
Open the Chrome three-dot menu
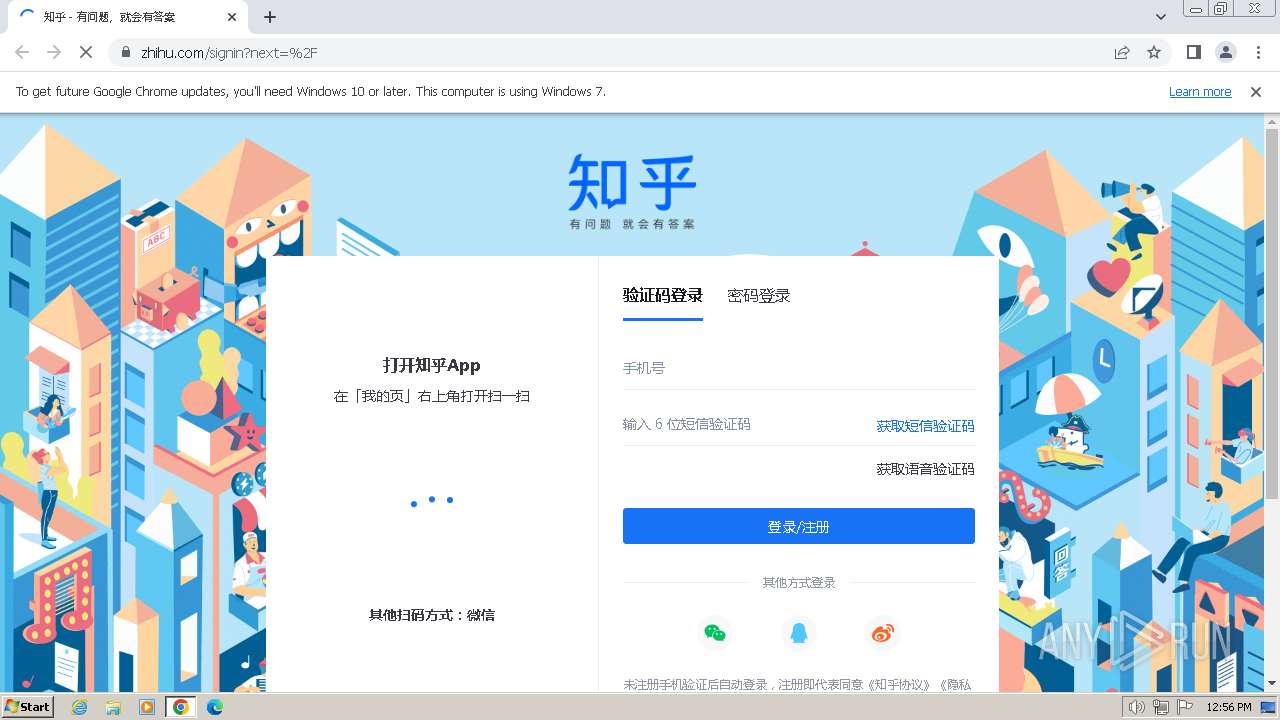coord(1258,52)
